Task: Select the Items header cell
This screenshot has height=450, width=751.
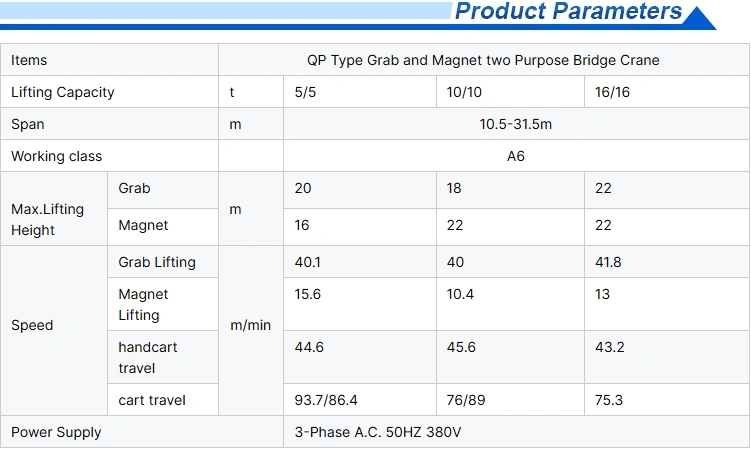Action: pos(110,60)
